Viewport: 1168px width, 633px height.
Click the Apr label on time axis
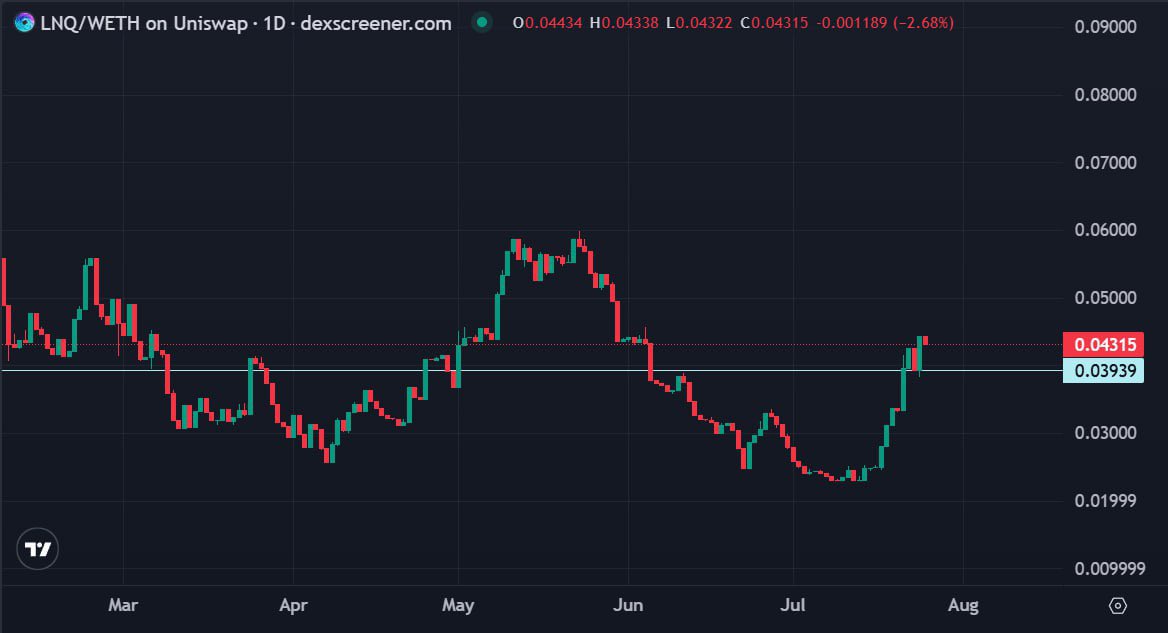[293, 605]
